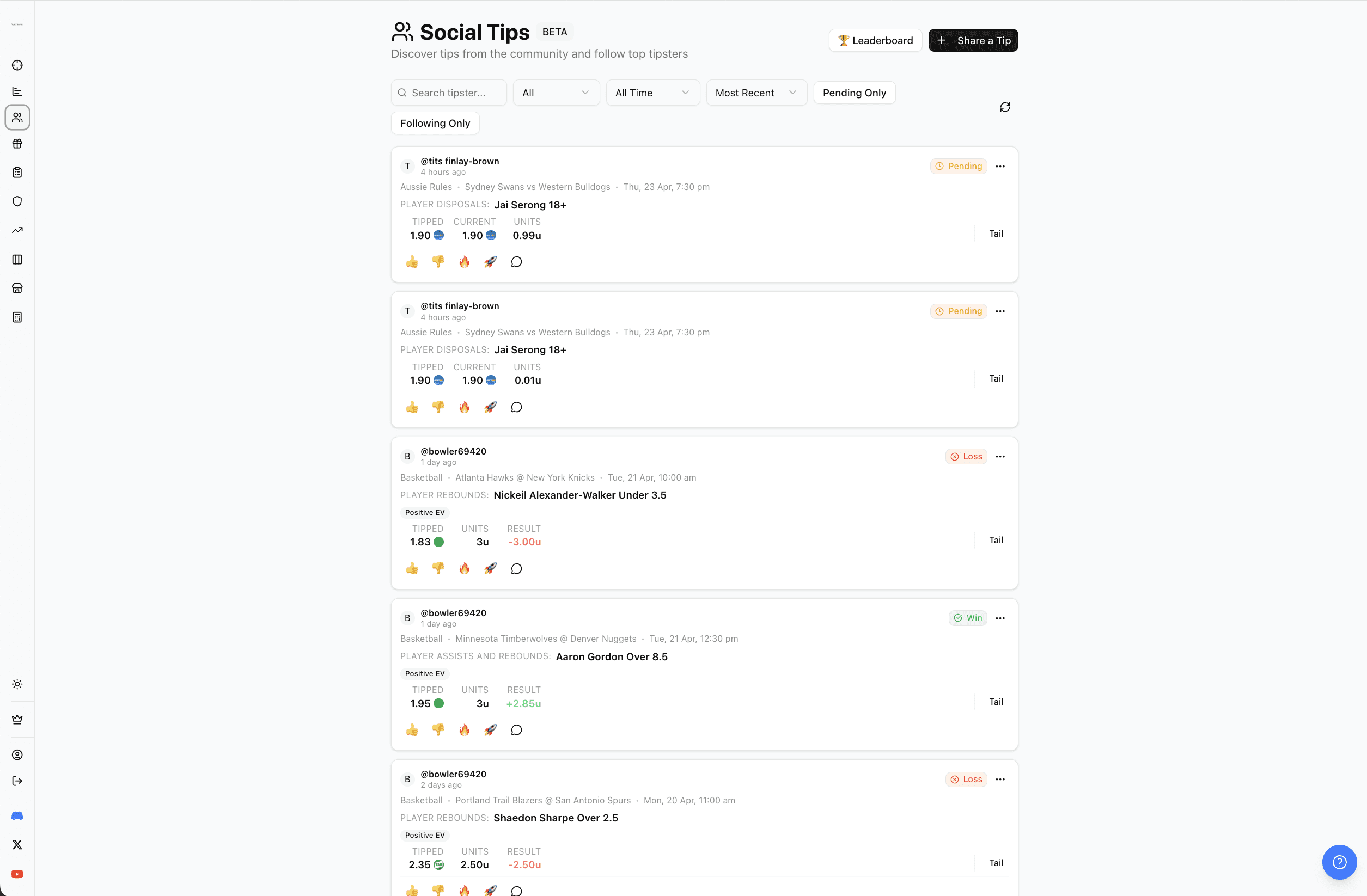This screenshot has height=896, width=1367.
Task: Click the refresh tips icon
Action: coord(1005,107)
